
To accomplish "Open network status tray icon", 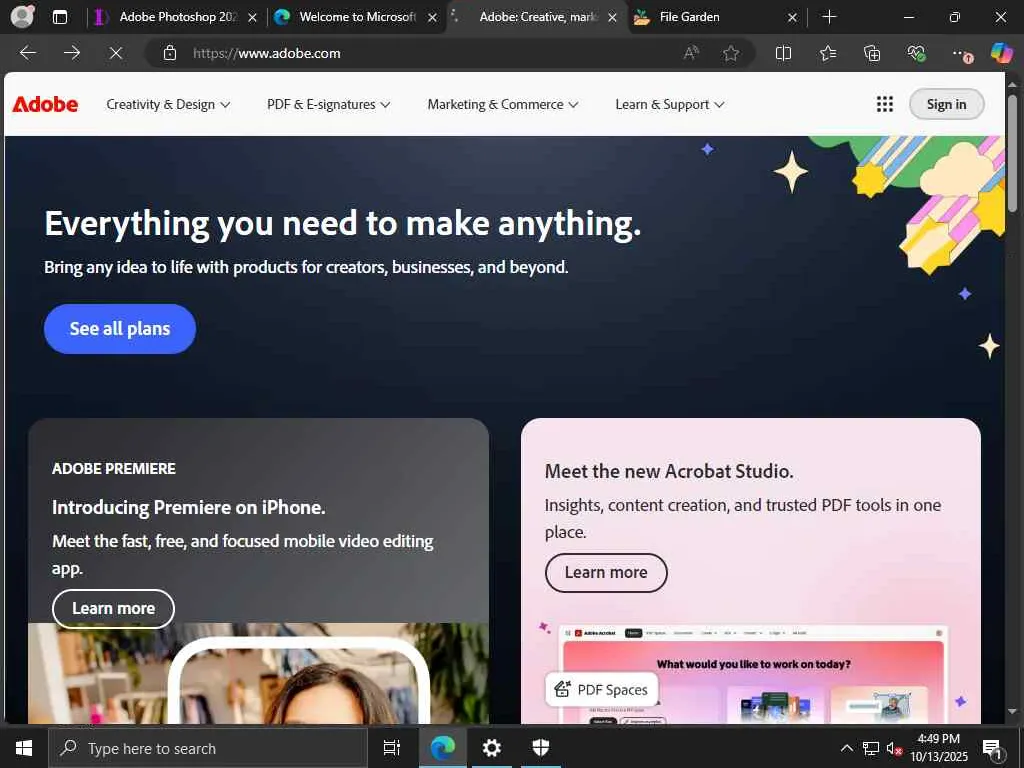I will (x=871, y=748).
